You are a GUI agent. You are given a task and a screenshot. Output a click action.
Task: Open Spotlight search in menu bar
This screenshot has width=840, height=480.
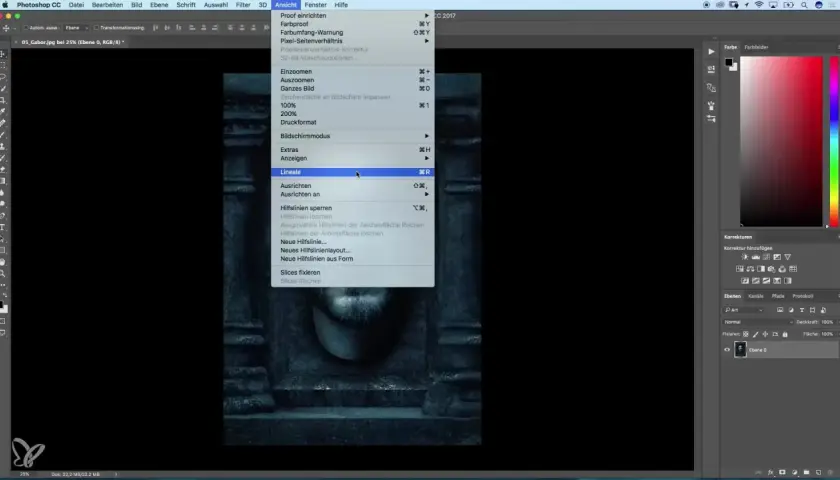click(x=804, y=5)
